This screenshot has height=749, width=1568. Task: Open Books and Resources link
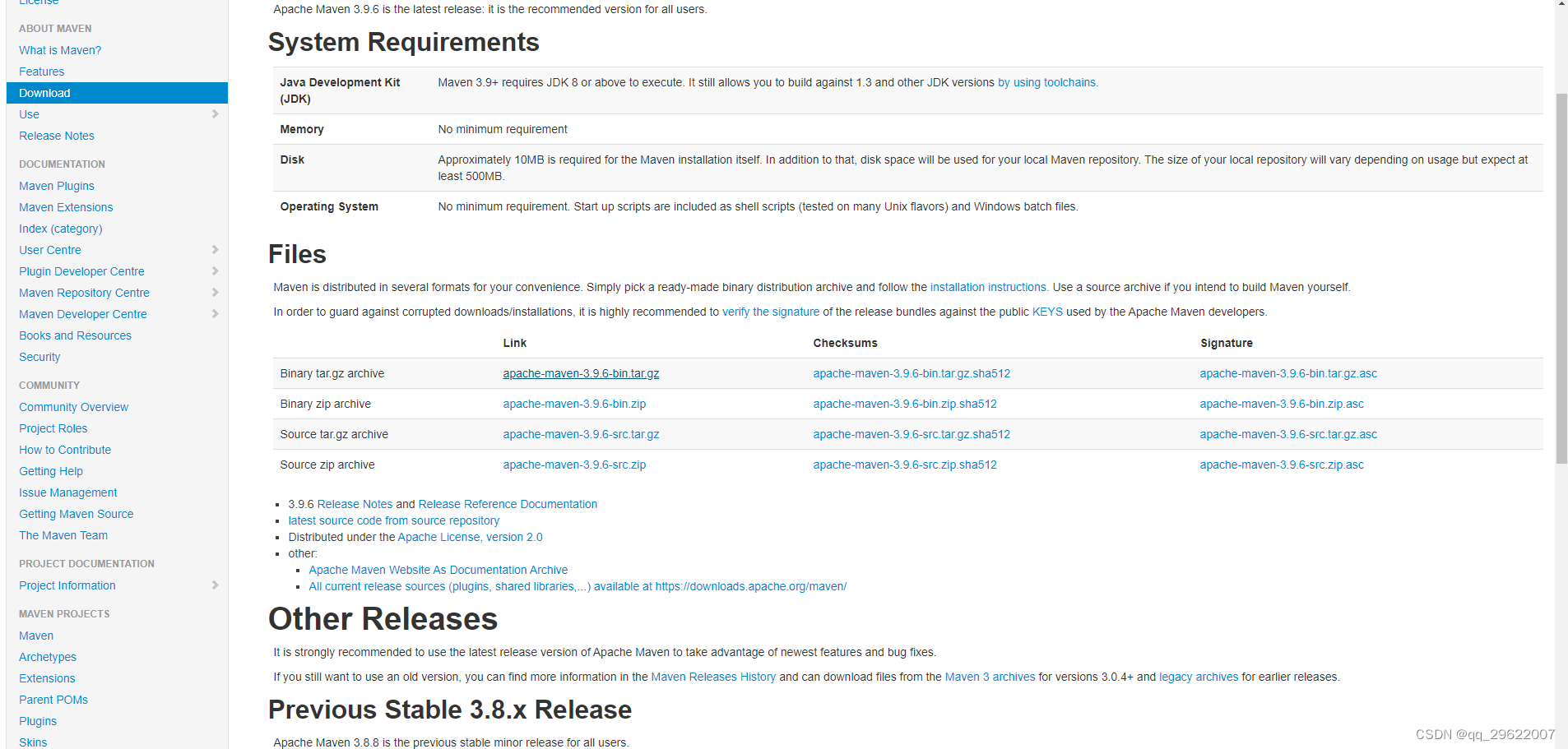coord(75,335)
